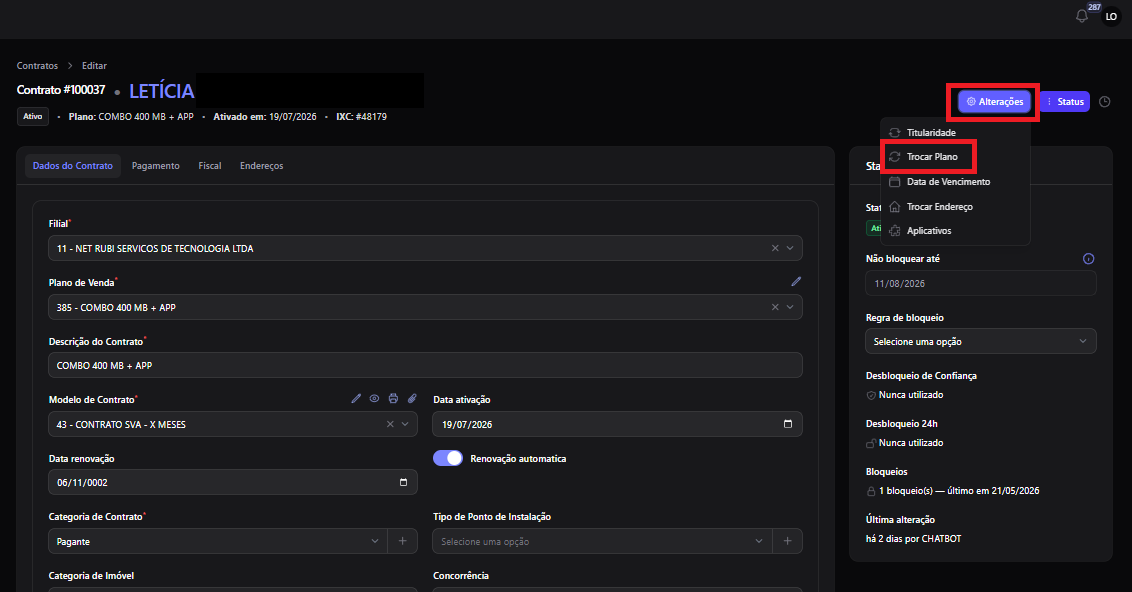This screenshot has width=1132, height=592.
Task: Expand the Filial dropdown arrow
Action: coord(790,248)
